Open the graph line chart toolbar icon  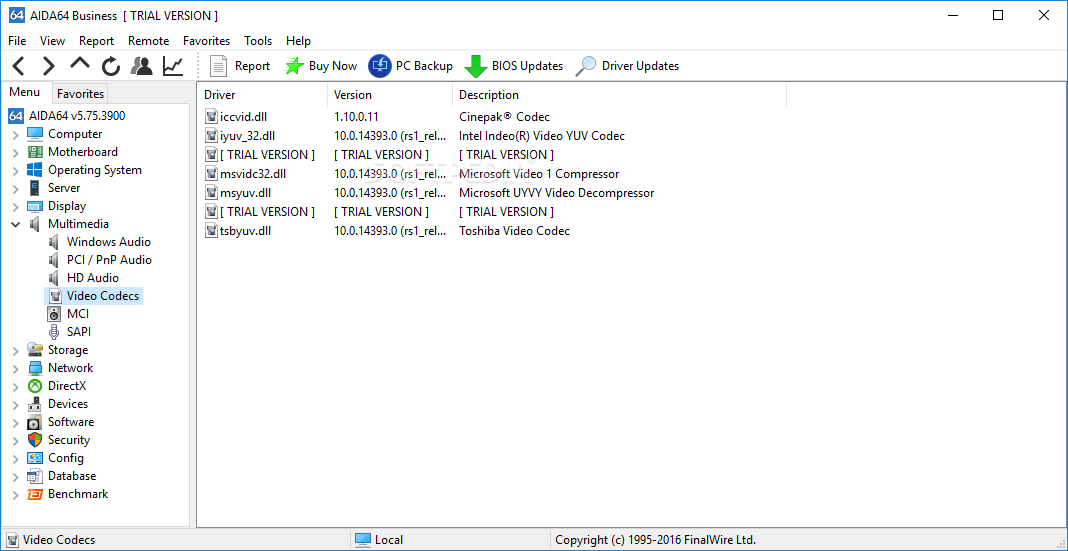pos(173,66)
